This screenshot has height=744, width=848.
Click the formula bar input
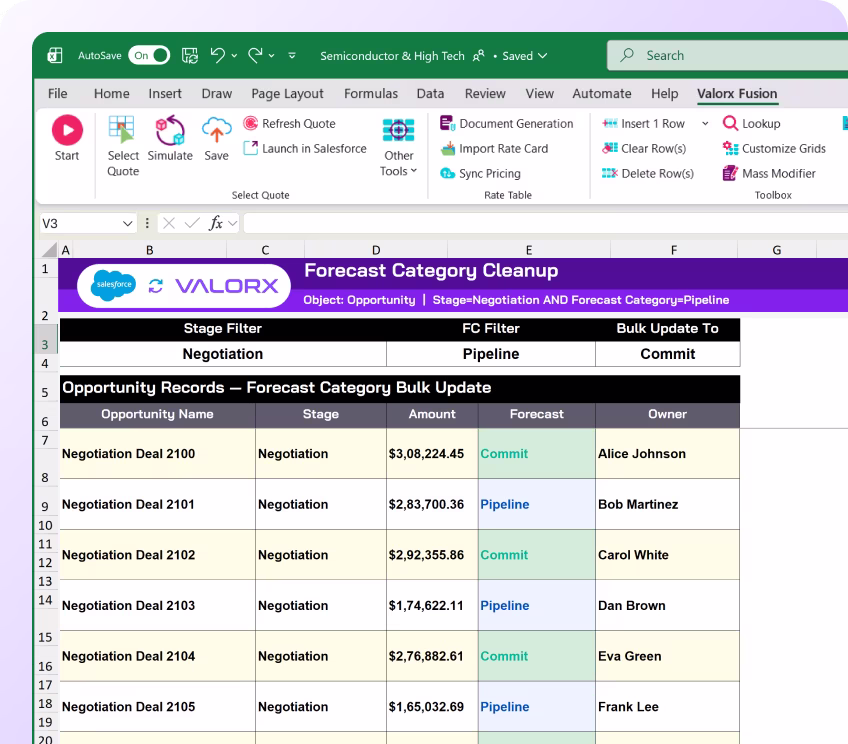545,223
